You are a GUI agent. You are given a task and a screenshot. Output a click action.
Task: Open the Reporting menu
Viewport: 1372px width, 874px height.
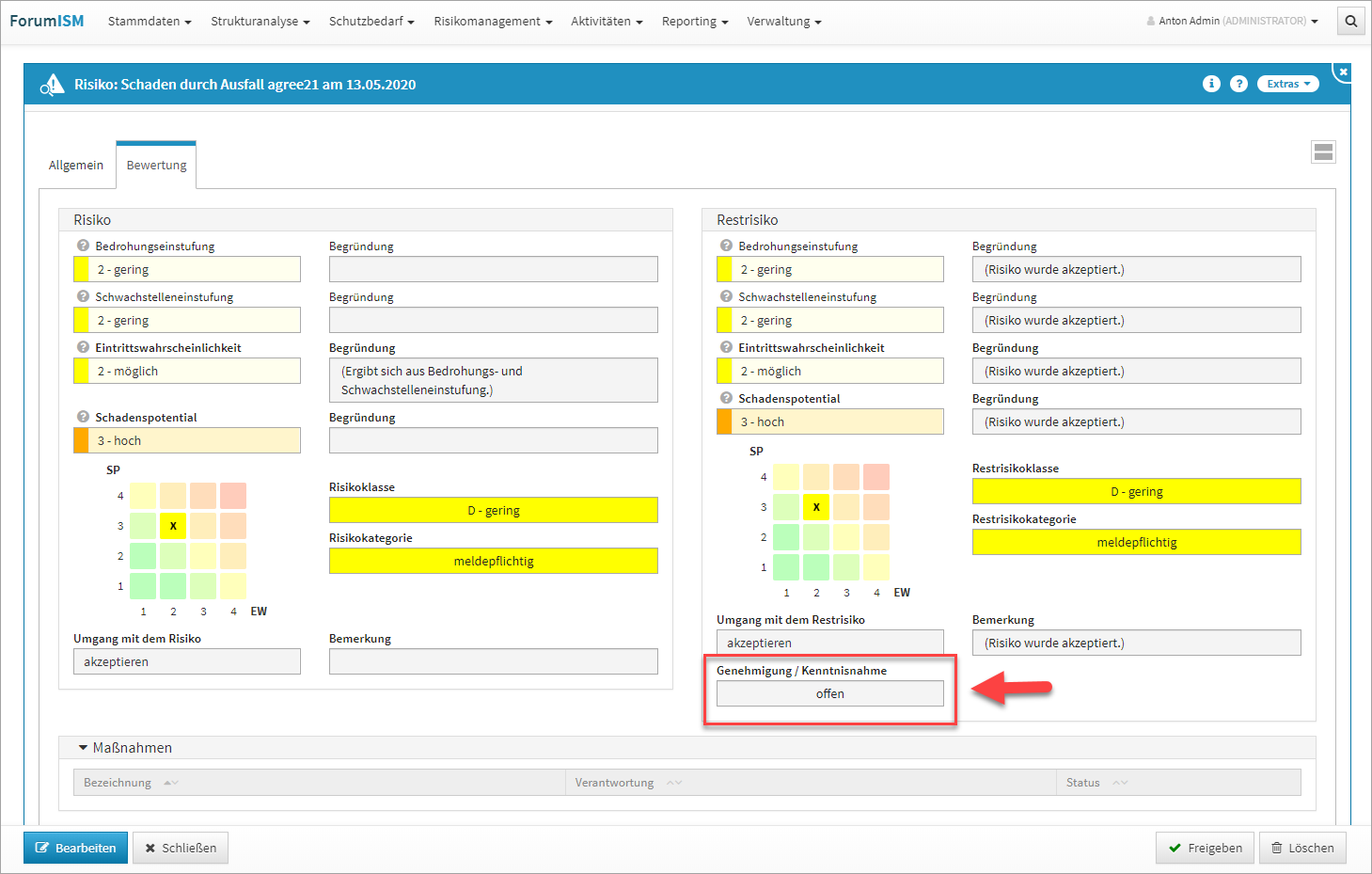[x=694, y=21]
